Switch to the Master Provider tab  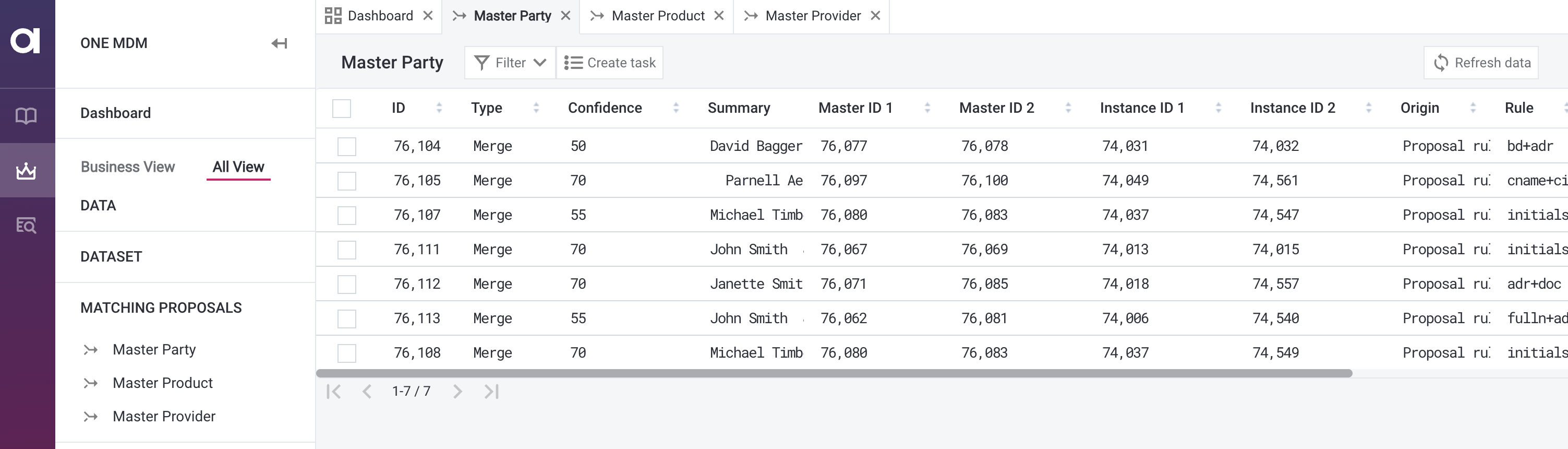click(x=812, y=16)
